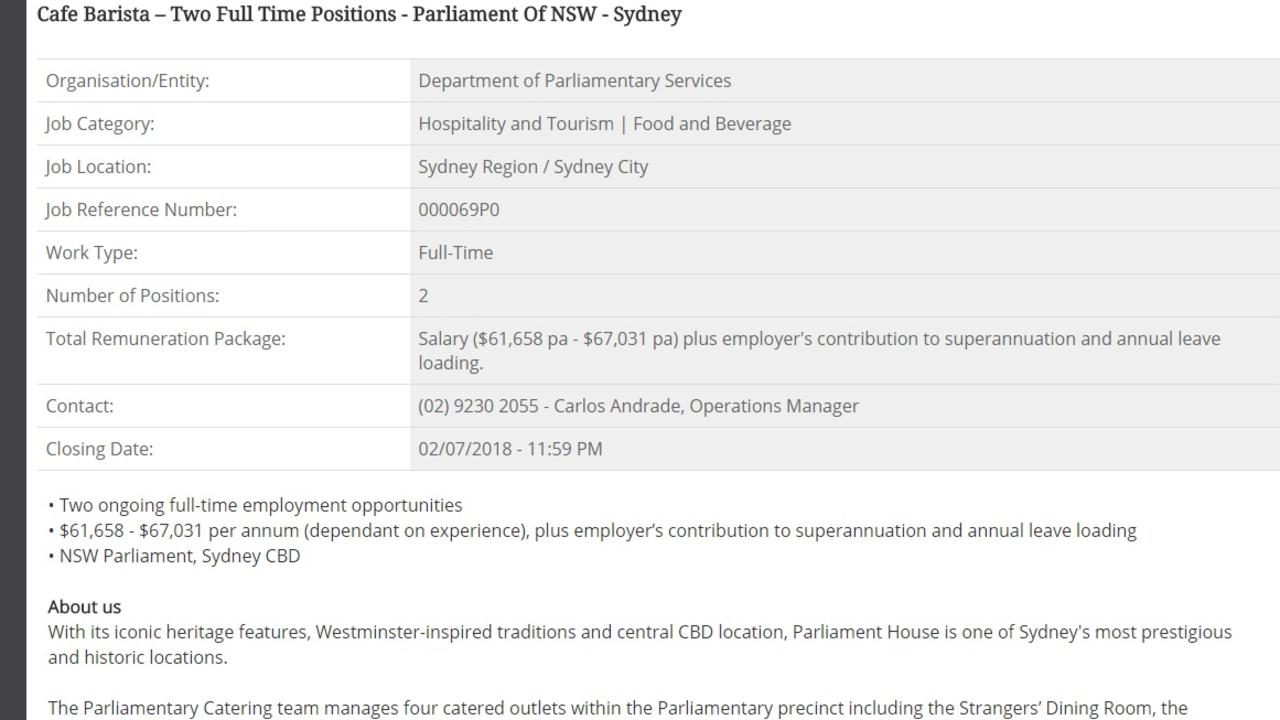Click the Sydney Region / Sydney City location
1280x720 pixels.
click(533, 167)
